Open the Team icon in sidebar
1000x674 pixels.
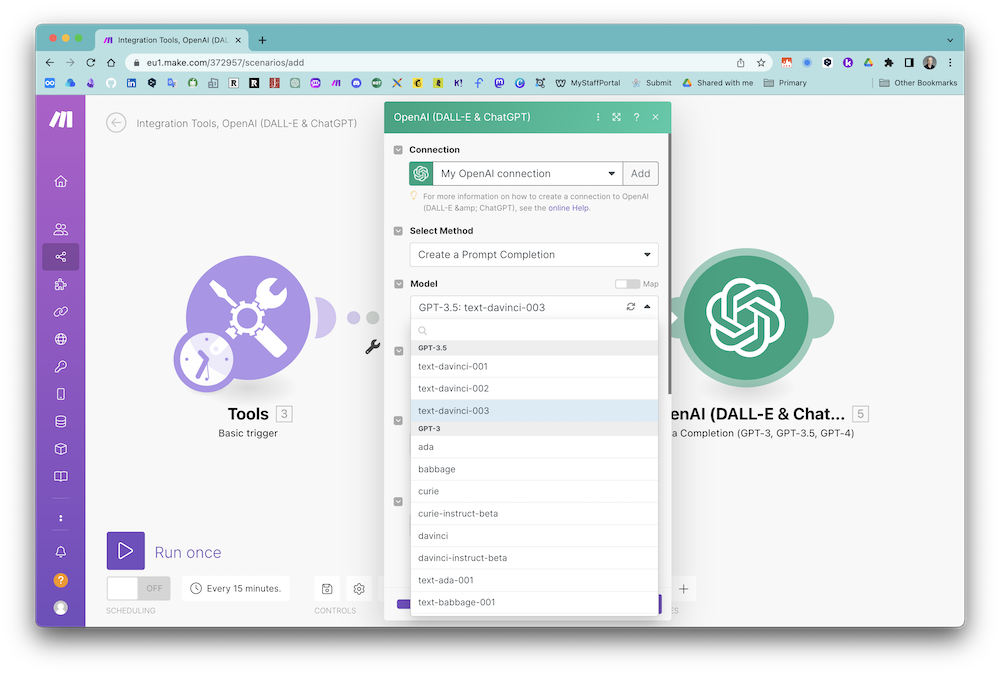coord(61,229)
